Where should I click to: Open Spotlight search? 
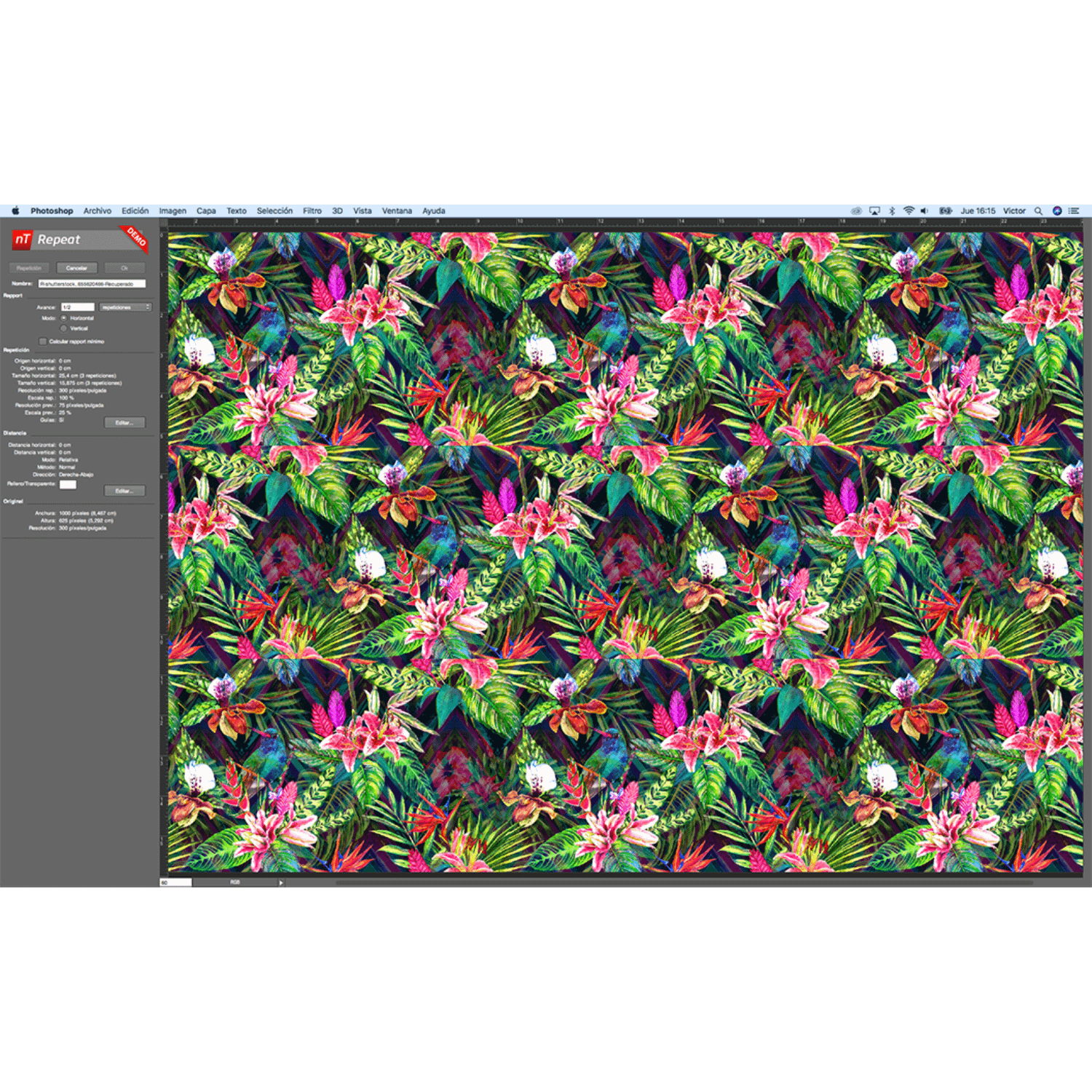pos(1038,211)
